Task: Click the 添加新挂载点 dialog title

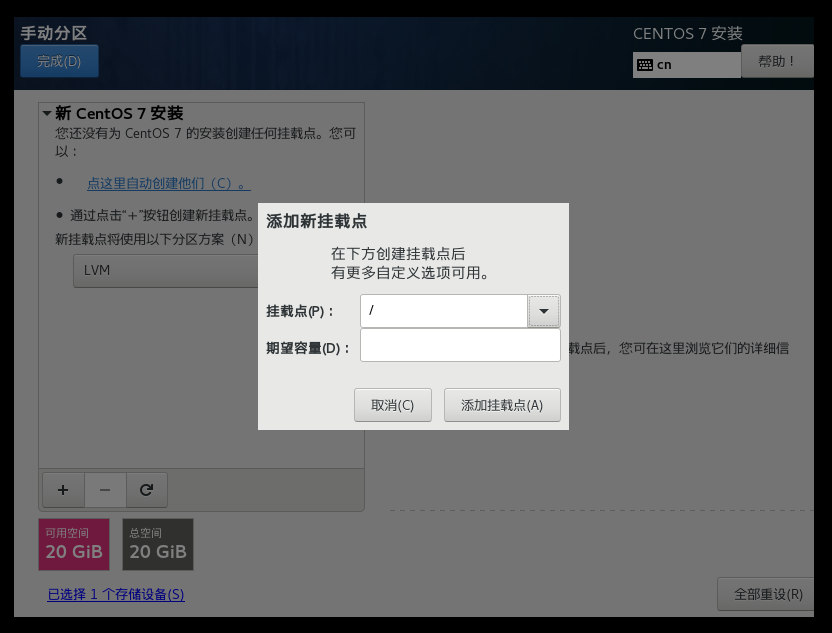Action: click(x=317, y=221)
